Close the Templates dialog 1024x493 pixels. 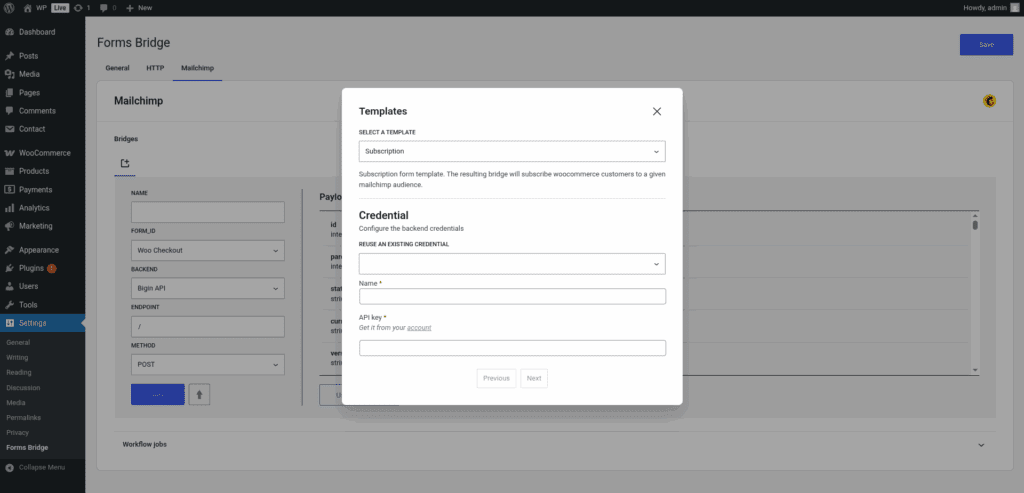point(657,112)
